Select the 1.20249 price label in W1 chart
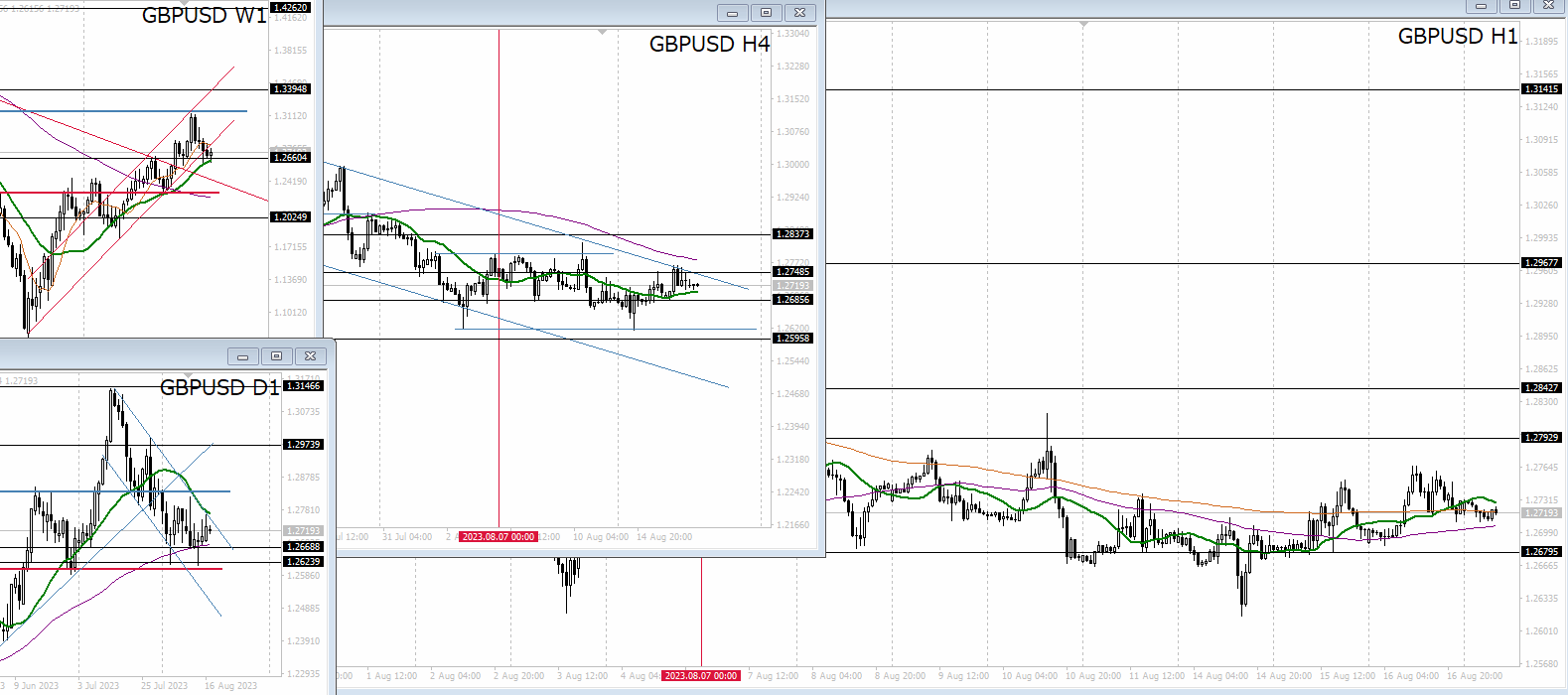The width and height of the screenshot is (1568, 695). [x=291, y=217]
